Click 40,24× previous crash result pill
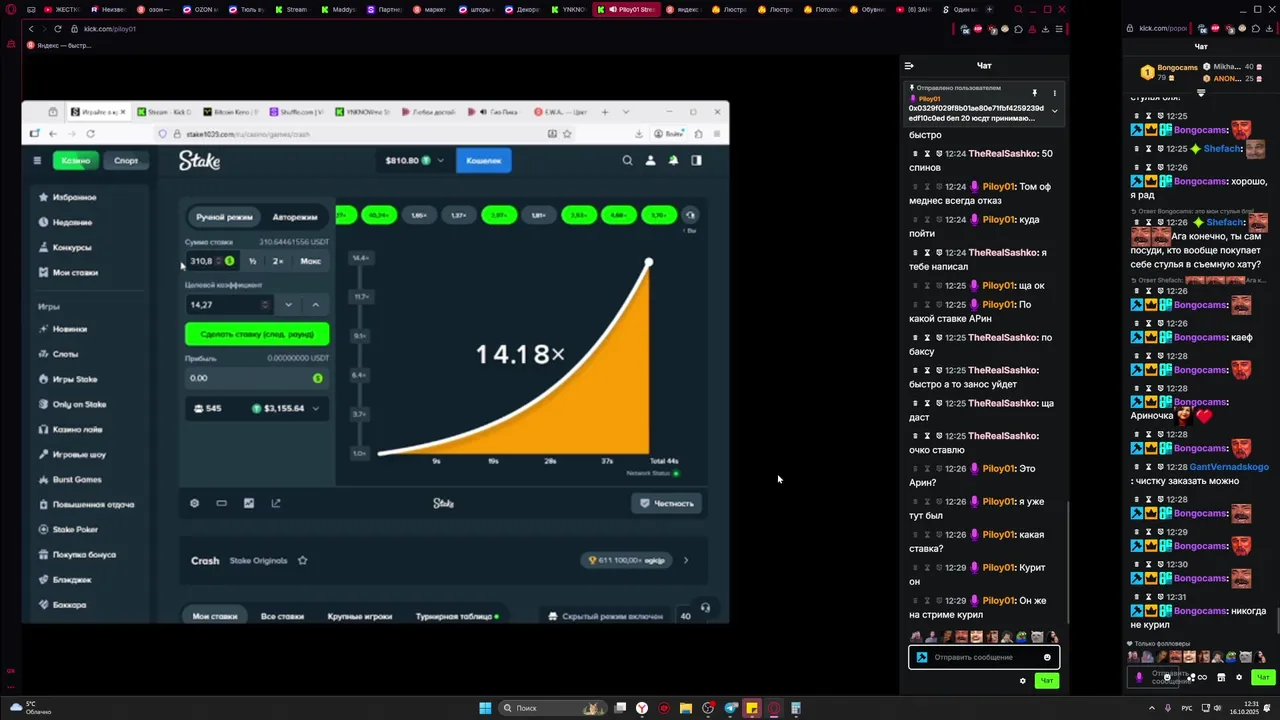1280x720 pixels. pyautogui.click(x=379, y=215)
